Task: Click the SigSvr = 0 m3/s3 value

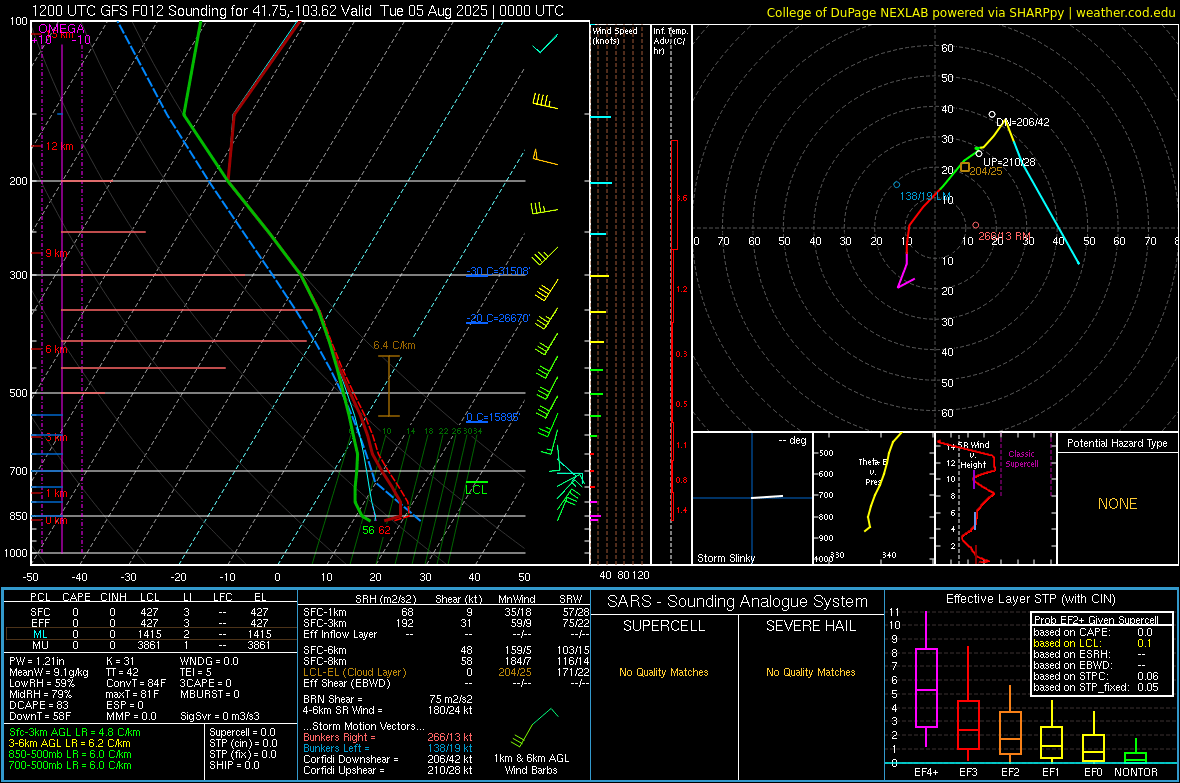Action: [x=220, y=717]
